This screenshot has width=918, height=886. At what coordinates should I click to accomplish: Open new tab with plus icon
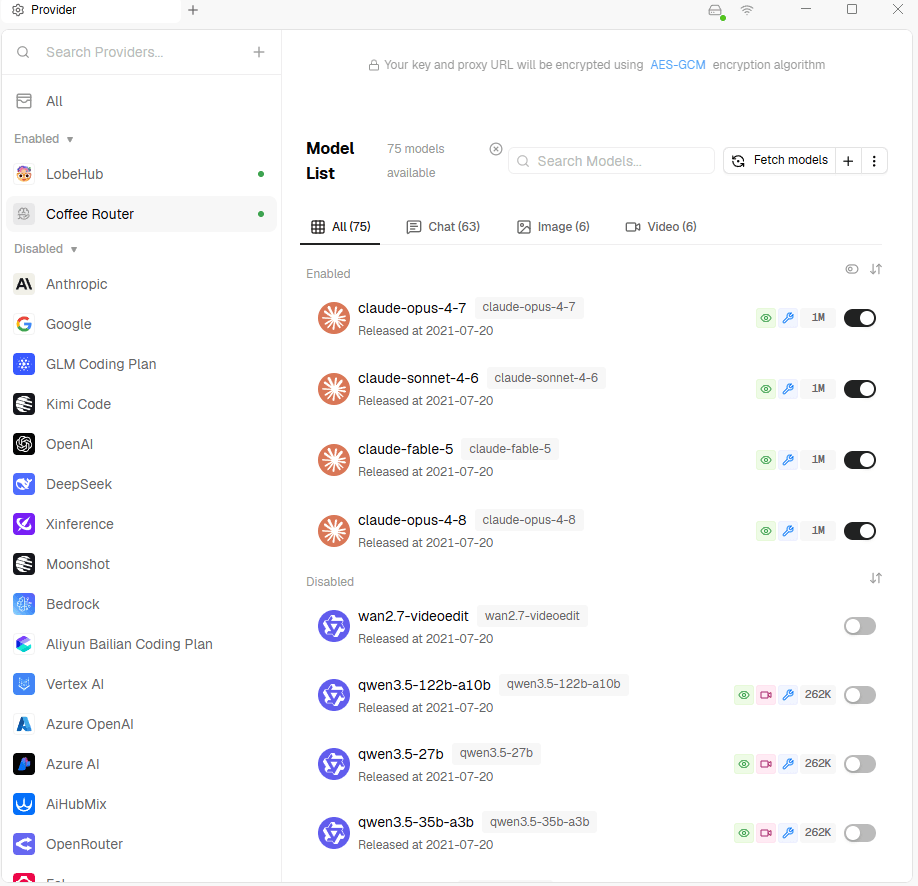click(193, 10)
